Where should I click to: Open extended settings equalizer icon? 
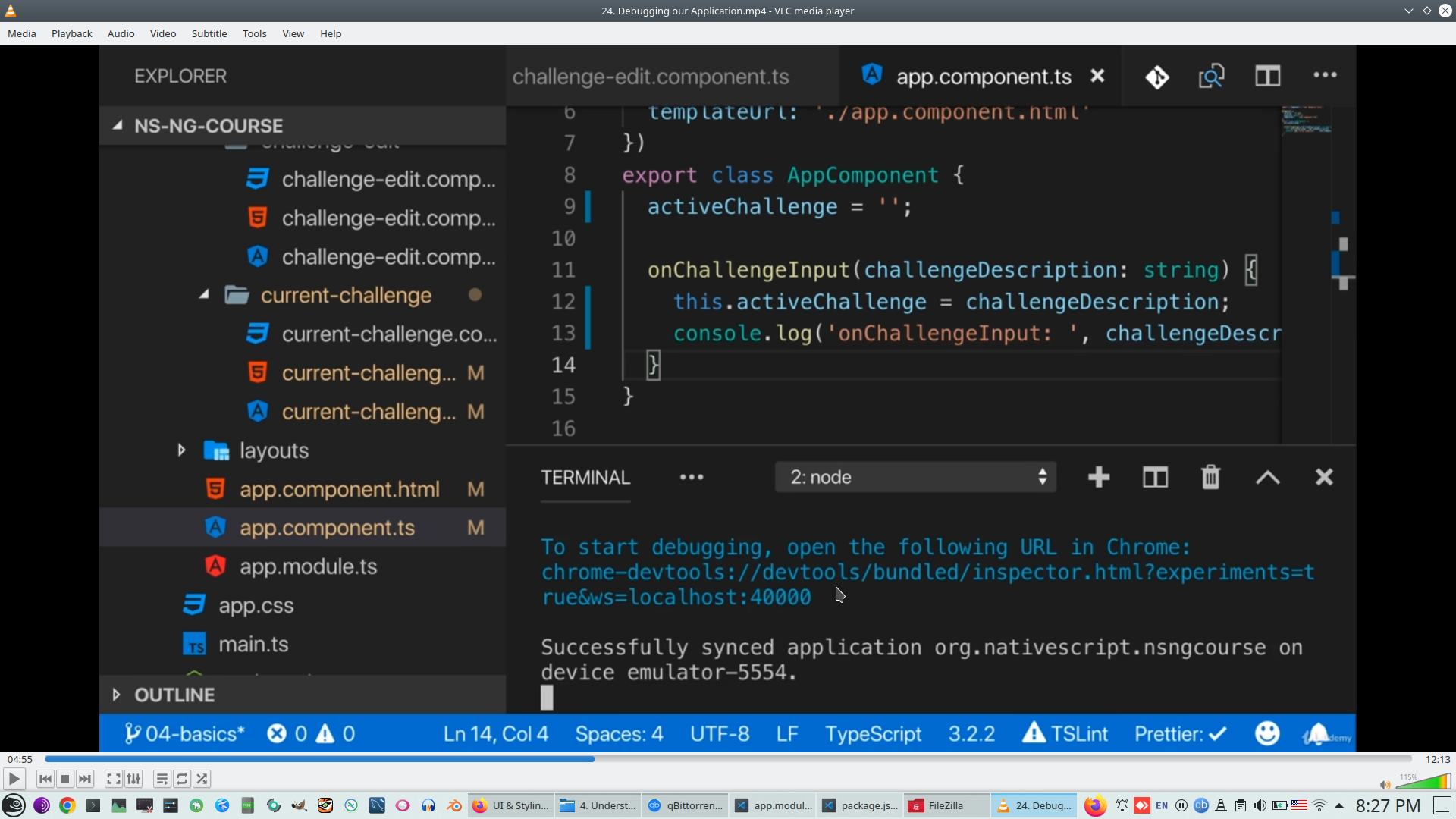coord(133,779)
